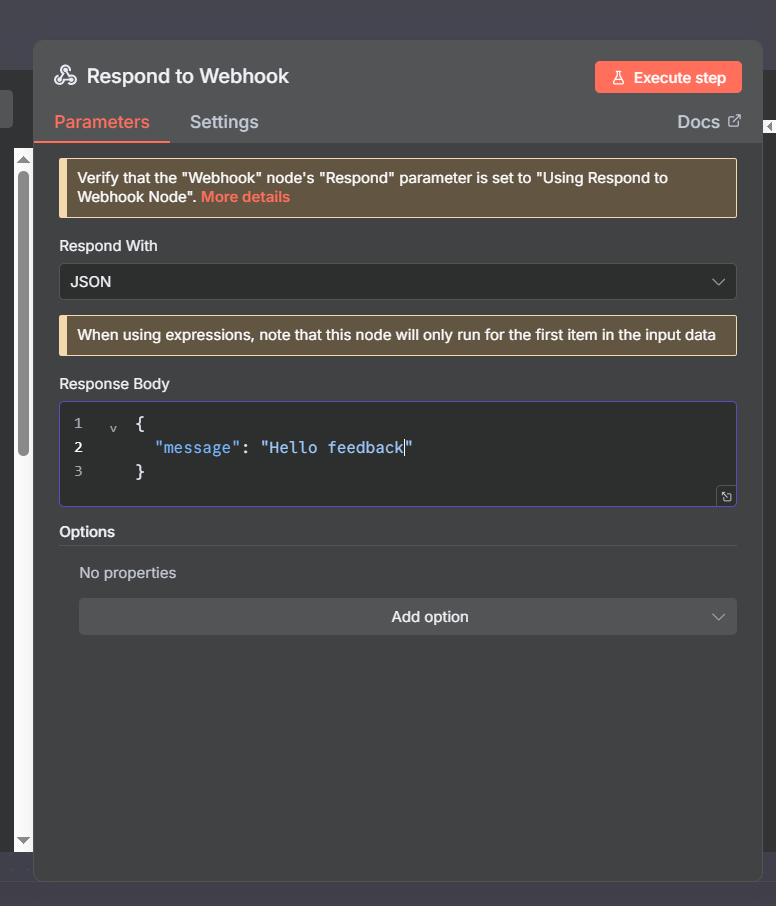
Task: Click line number 3 in code editor
Action: (x=78, y=471)
